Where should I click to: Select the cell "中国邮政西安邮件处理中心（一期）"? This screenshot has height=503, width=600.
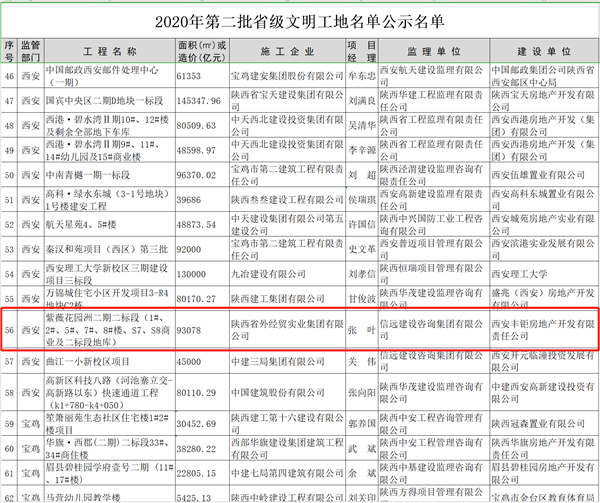(x=110, y=76)
